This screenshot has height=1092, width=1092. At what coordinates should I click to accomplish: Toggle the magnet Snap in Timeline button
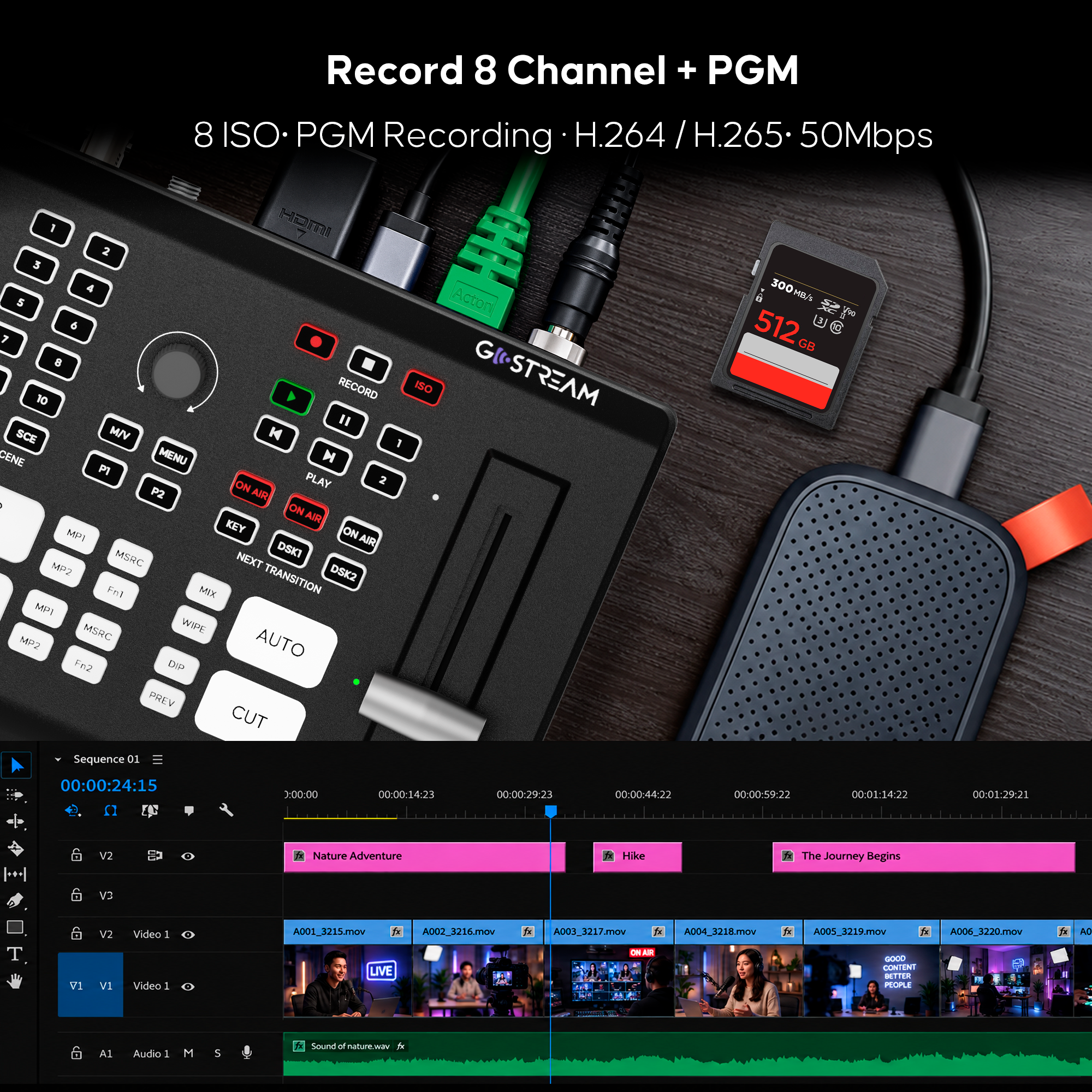(111, 811)
